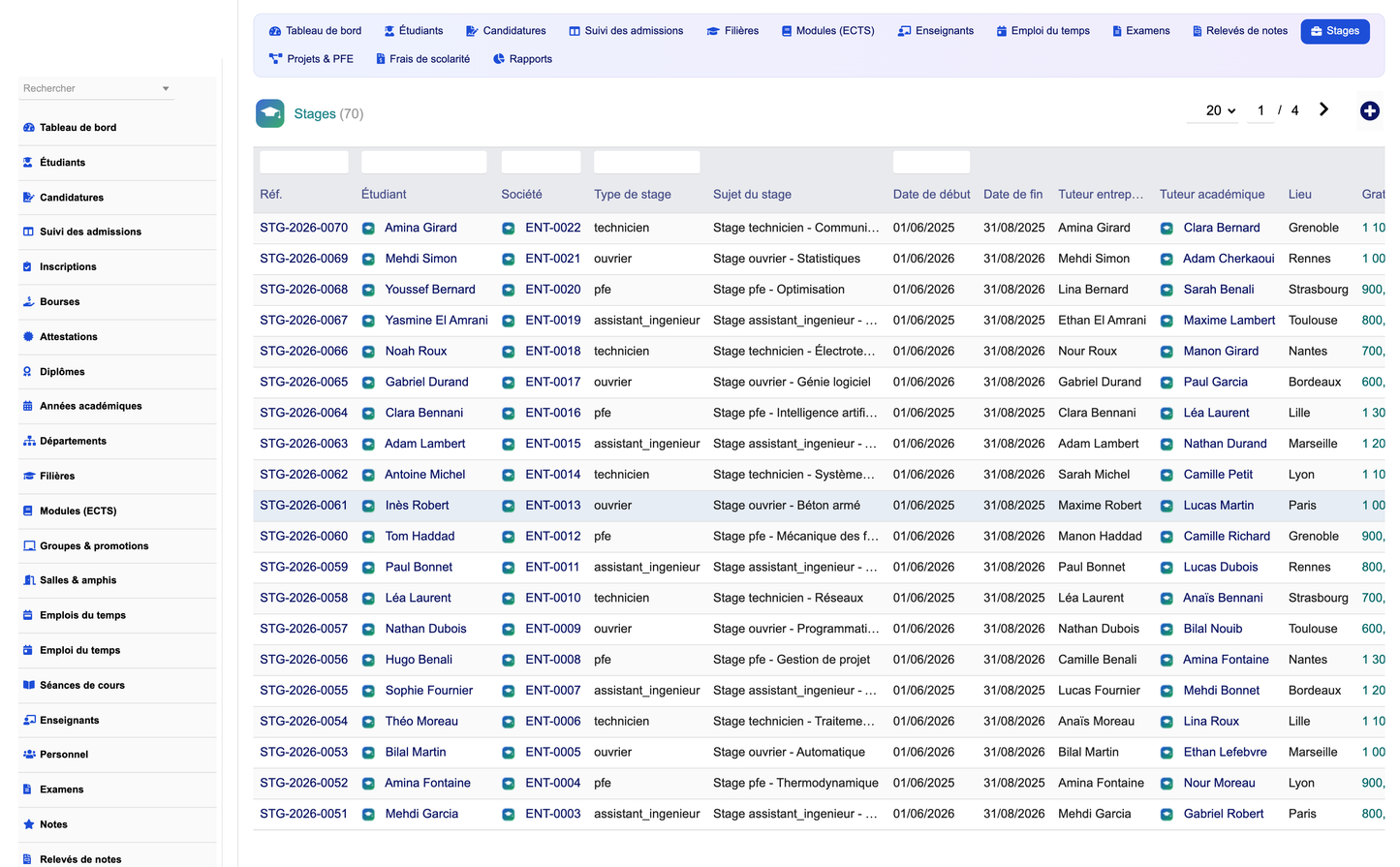
Task: Click the Étudiant column filter field
Action: (x=423, y=162)
